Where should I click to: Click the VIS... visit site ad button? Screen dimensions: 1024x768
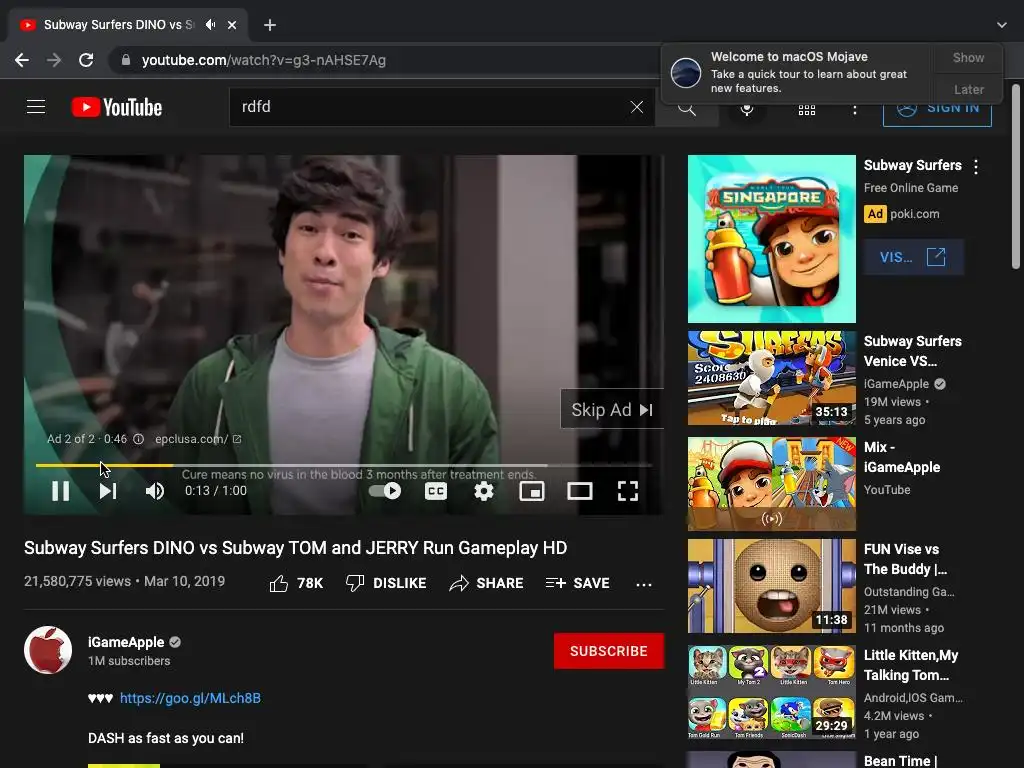click(914, 257)
